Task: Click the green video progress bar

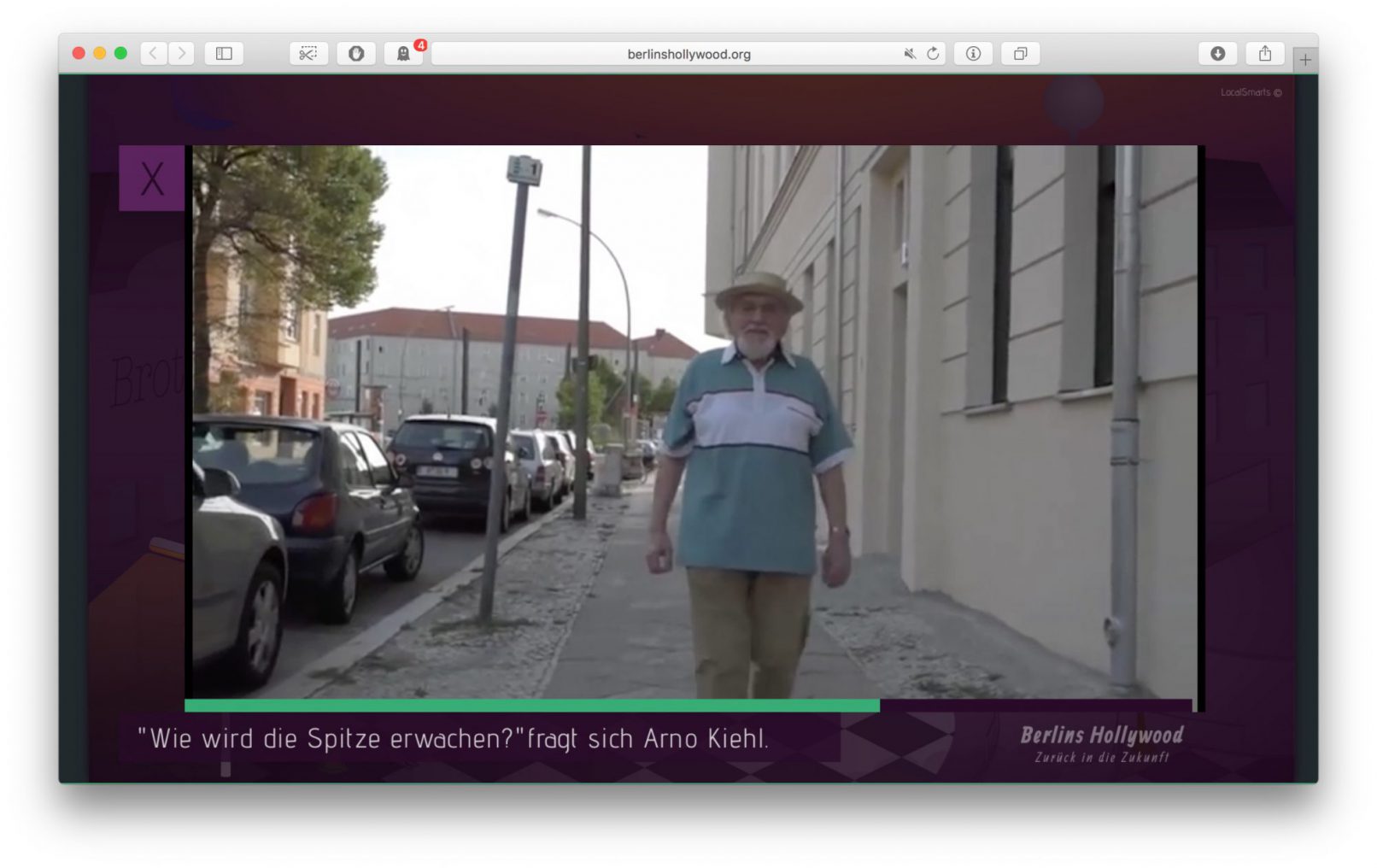Action: [531, 706]
